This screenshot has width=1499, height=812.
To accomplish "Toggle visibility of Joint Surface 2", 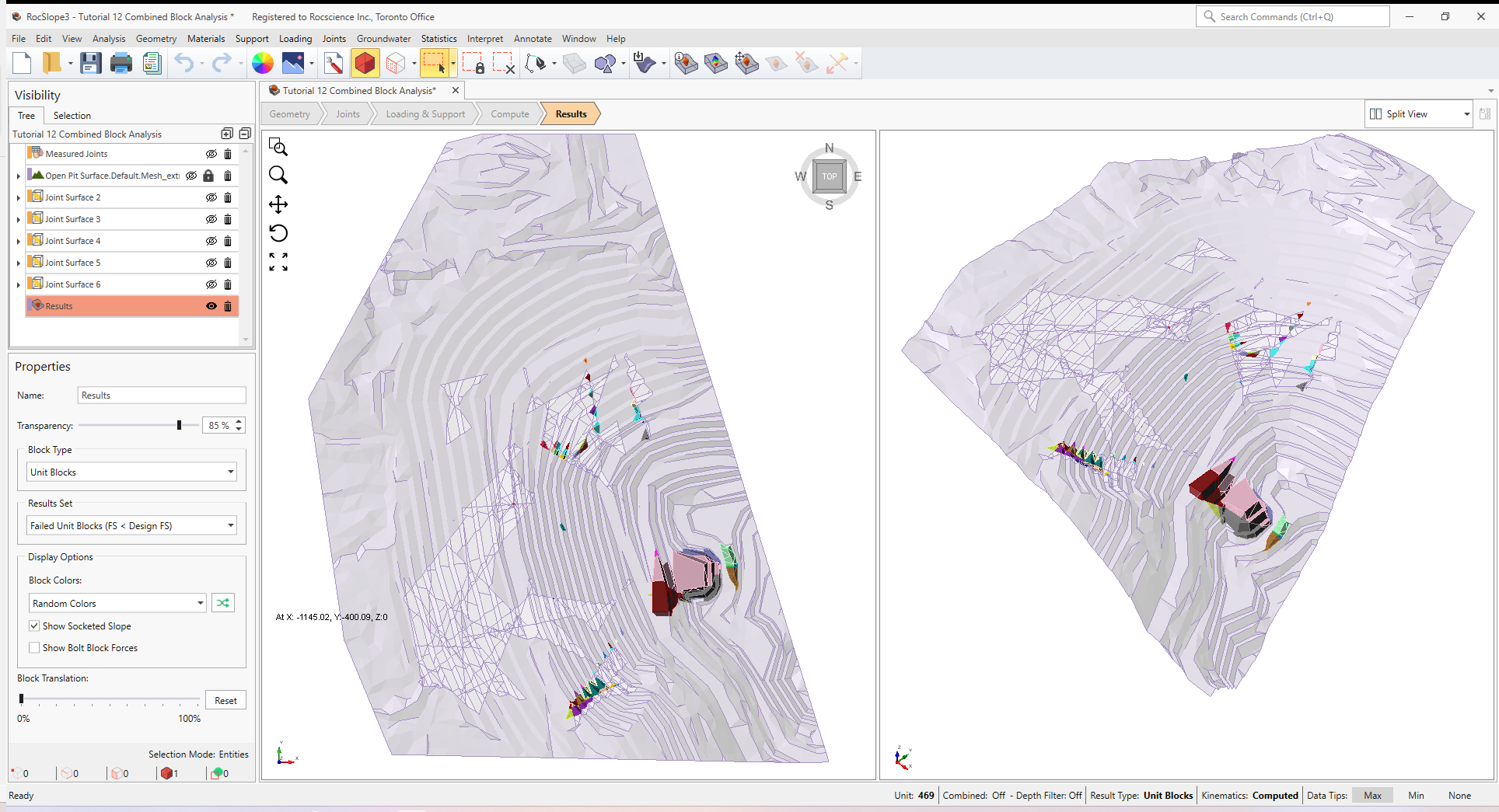I will pos(211,197).
